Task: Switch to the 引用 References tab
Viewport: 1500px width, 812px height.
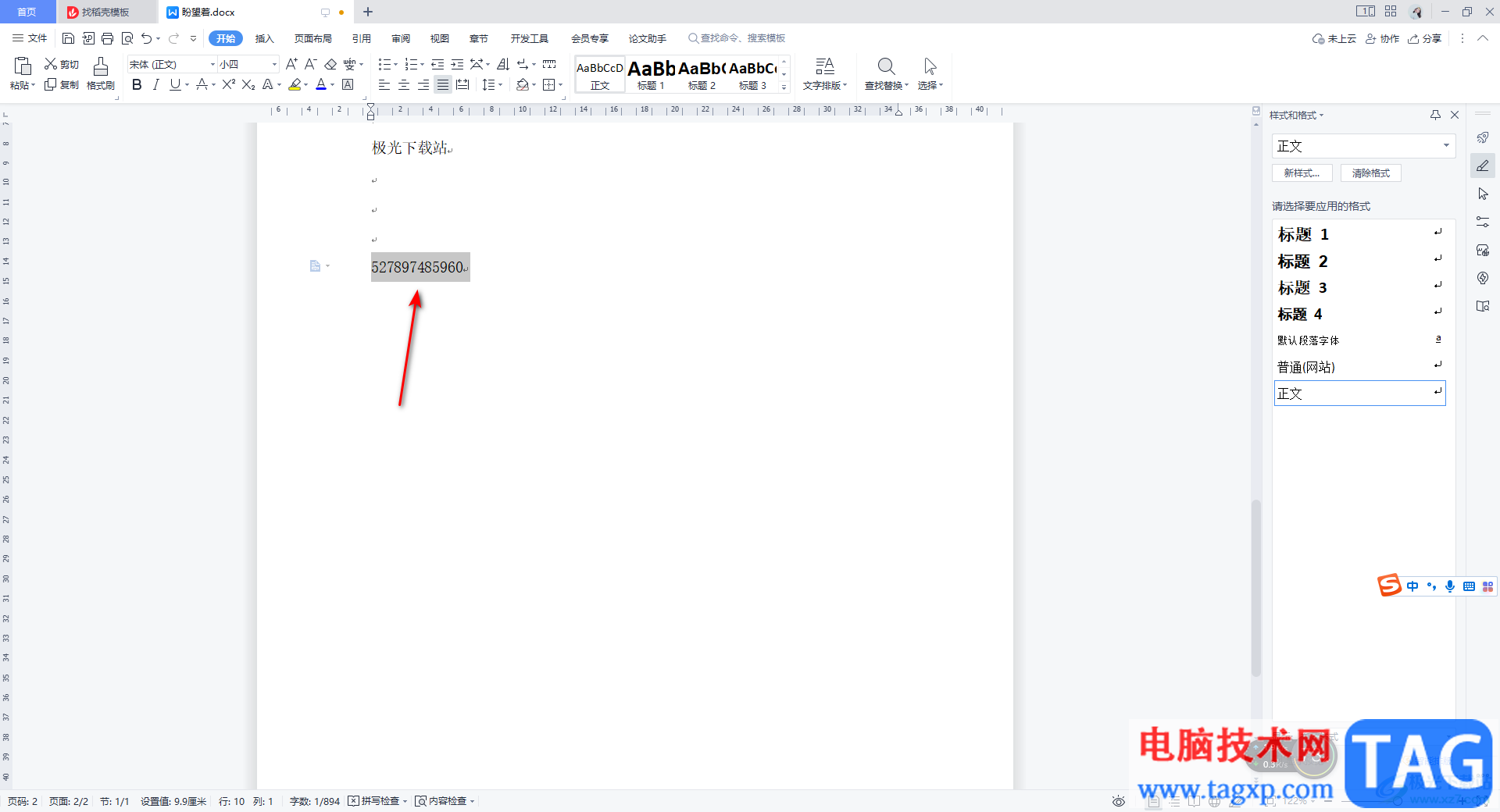Action: click(x=362, y=38)
